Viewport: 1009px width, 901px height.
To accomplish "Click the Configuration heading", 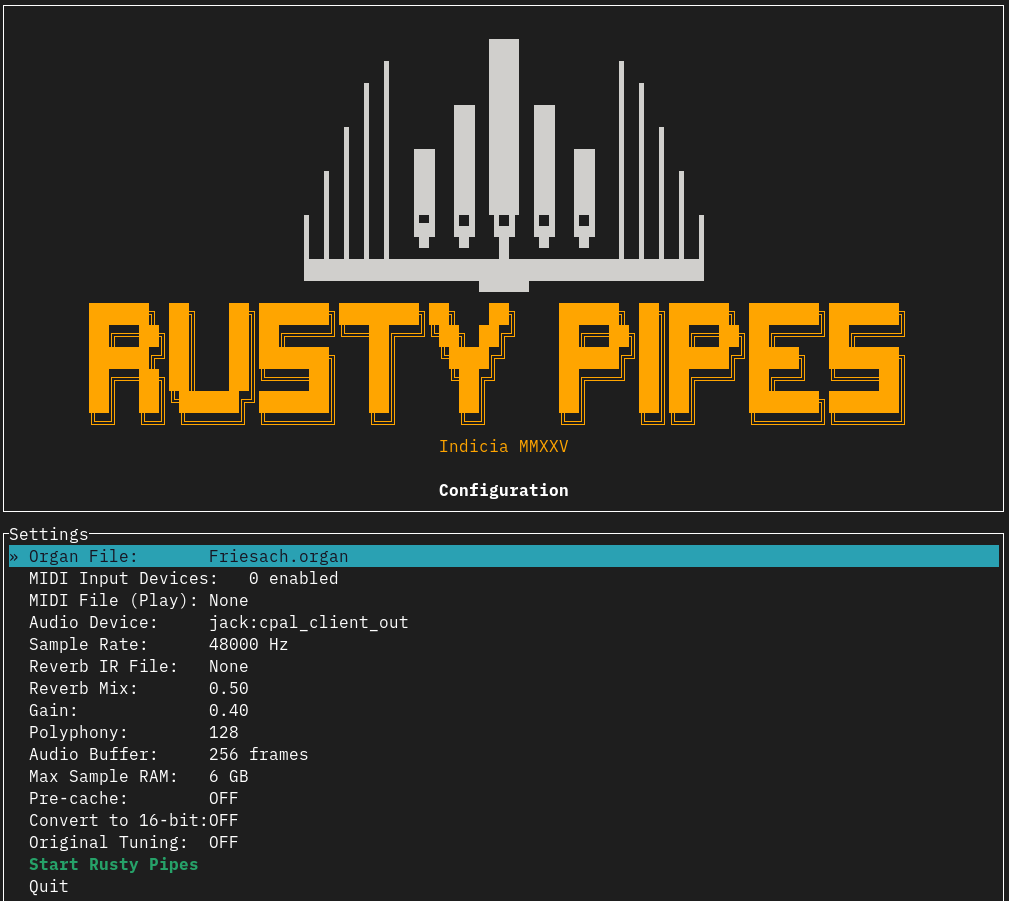I will pos(504,490).
